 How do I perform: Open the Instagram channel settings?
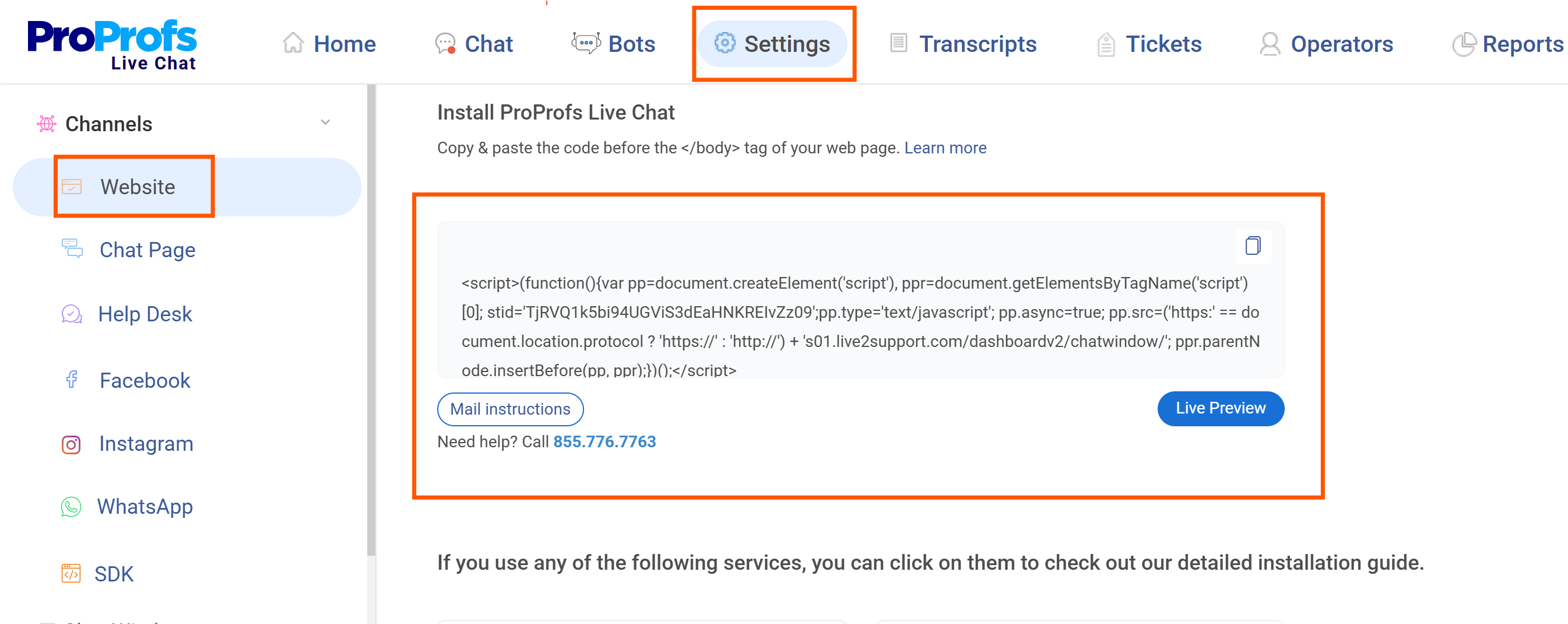146,444
